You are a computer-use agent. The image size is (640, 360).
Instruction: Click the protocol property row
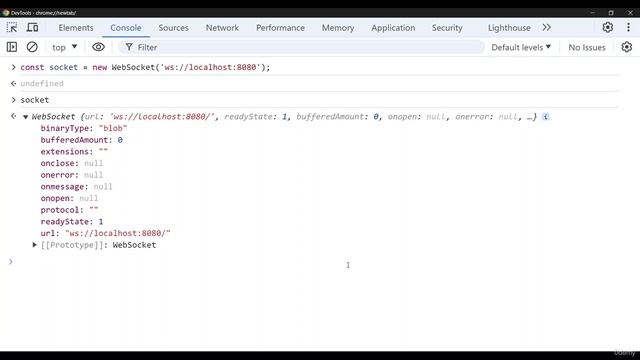click(69, 210)
